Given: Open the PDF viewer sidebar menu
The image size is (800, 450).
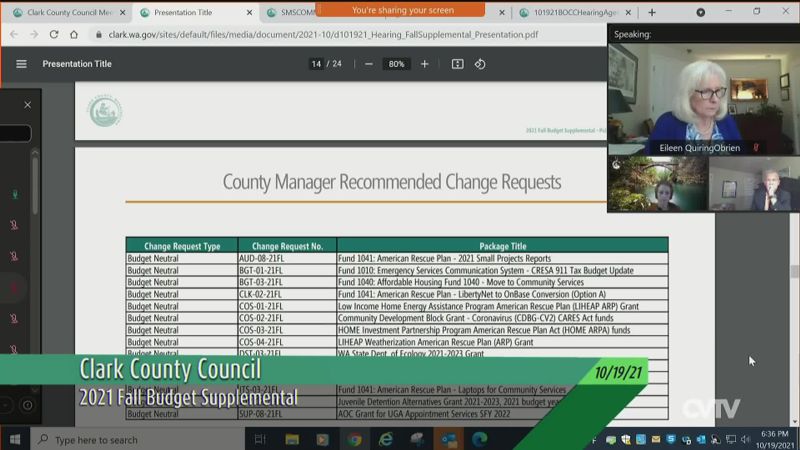Looking at the screenshot, I should click(21, 64).
